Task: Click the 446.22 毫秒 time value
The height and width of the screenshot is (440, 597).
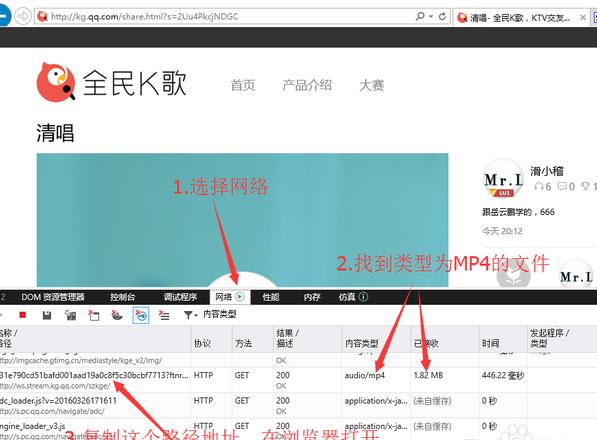Action: point(503,375)
